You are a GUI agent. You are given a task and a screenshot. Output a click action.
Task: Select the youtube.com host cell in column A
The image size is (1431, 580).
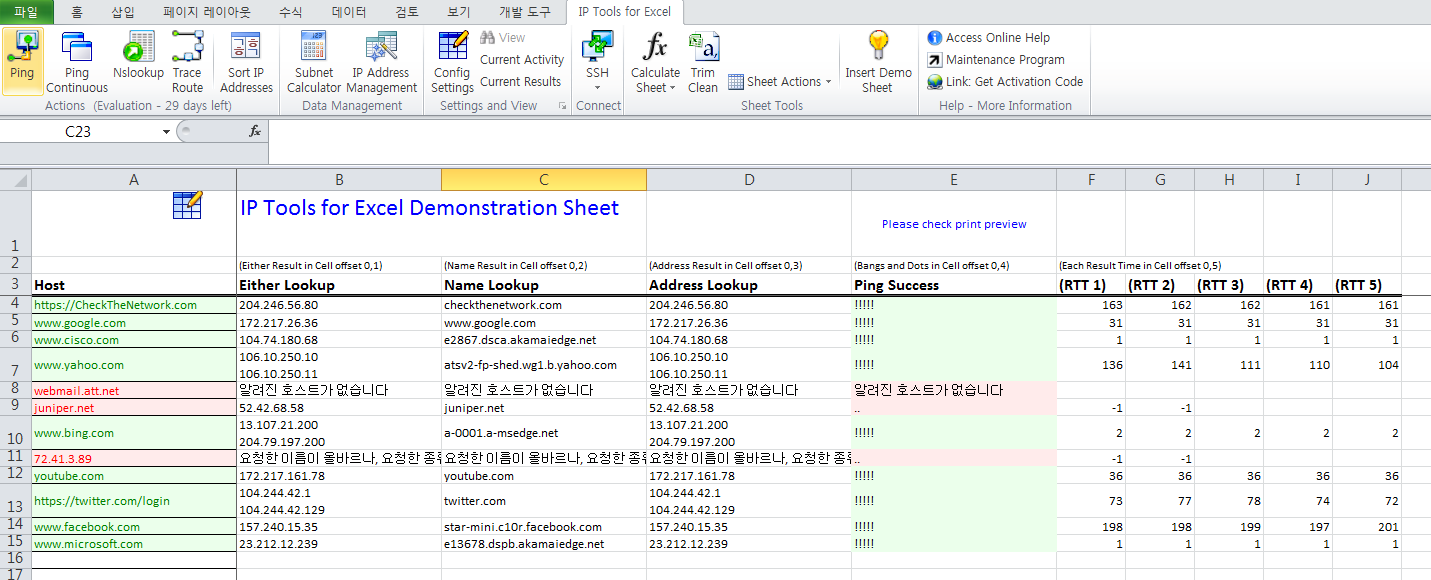click(x=134, y=476)
